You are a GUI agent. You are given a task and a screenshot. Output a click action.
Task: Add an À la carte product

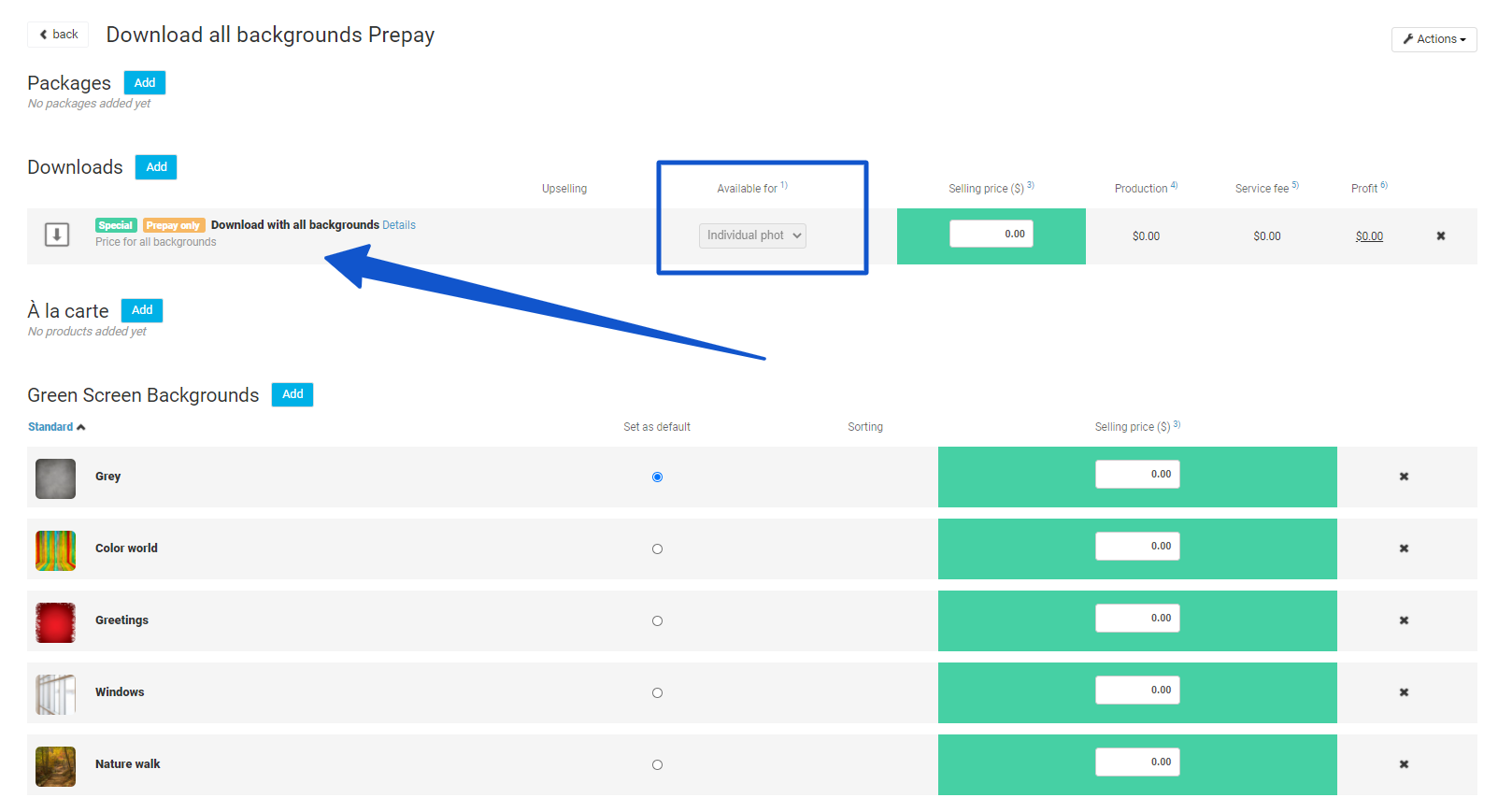click(x=142, y=310)
